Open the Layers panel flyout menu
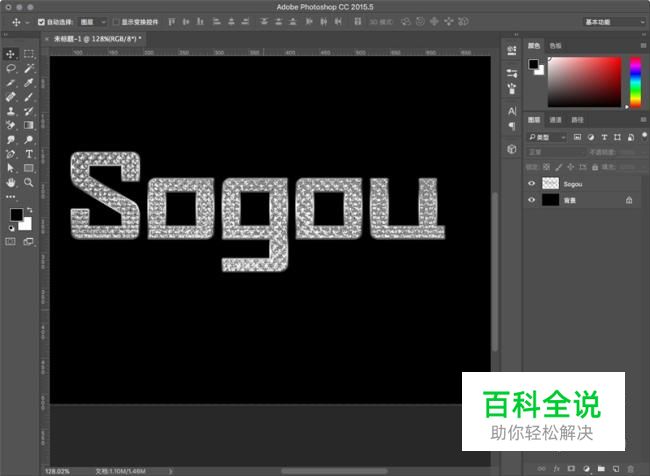650x476 pixels. [x=643, y=120]
